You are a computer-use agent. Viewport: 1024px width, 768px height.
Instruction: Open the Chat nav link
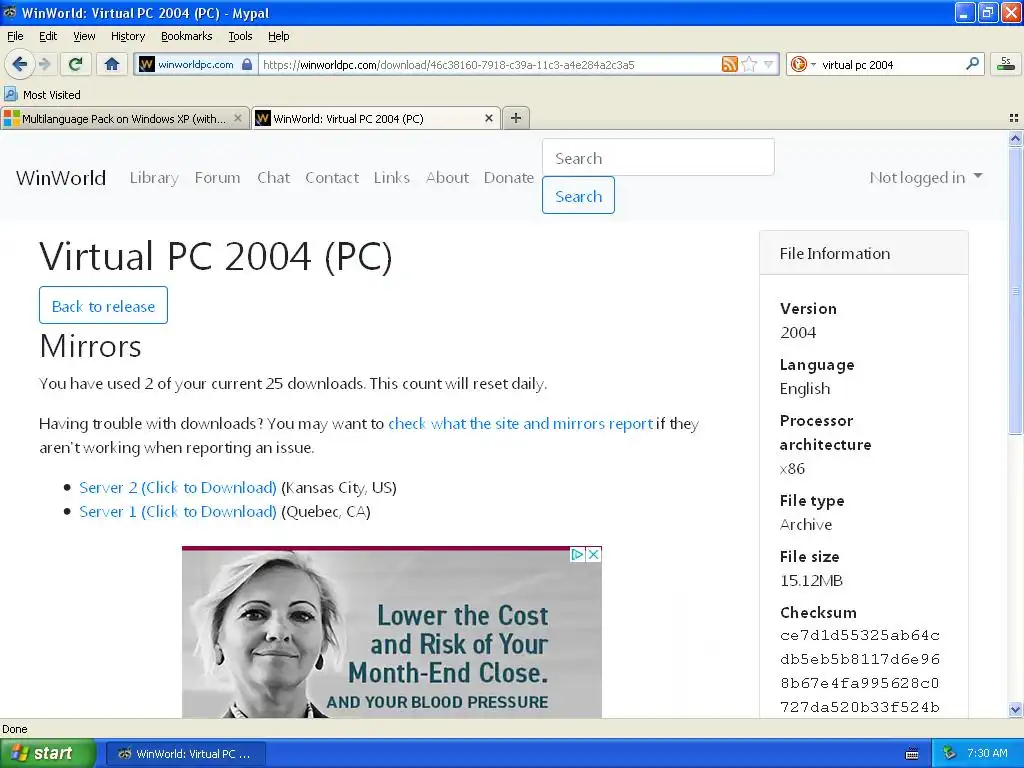(x=273, y=178)
